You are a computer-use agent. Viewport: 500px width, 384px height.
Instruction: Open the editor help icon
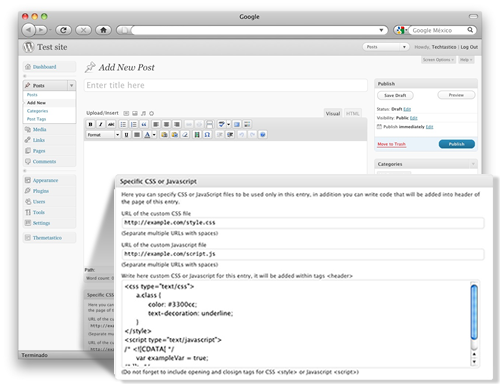tap(263, 135)
